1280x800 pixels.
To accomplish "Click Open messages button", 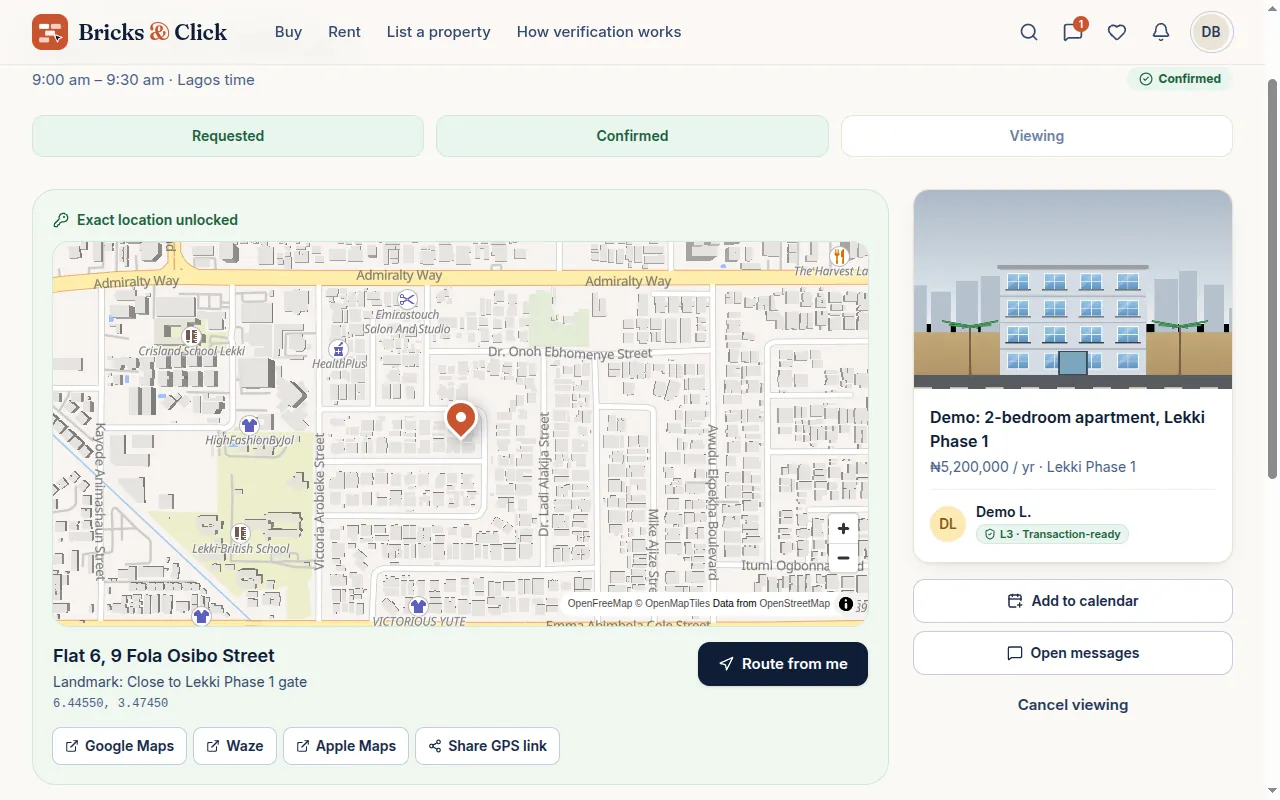I will point(1073,653).
